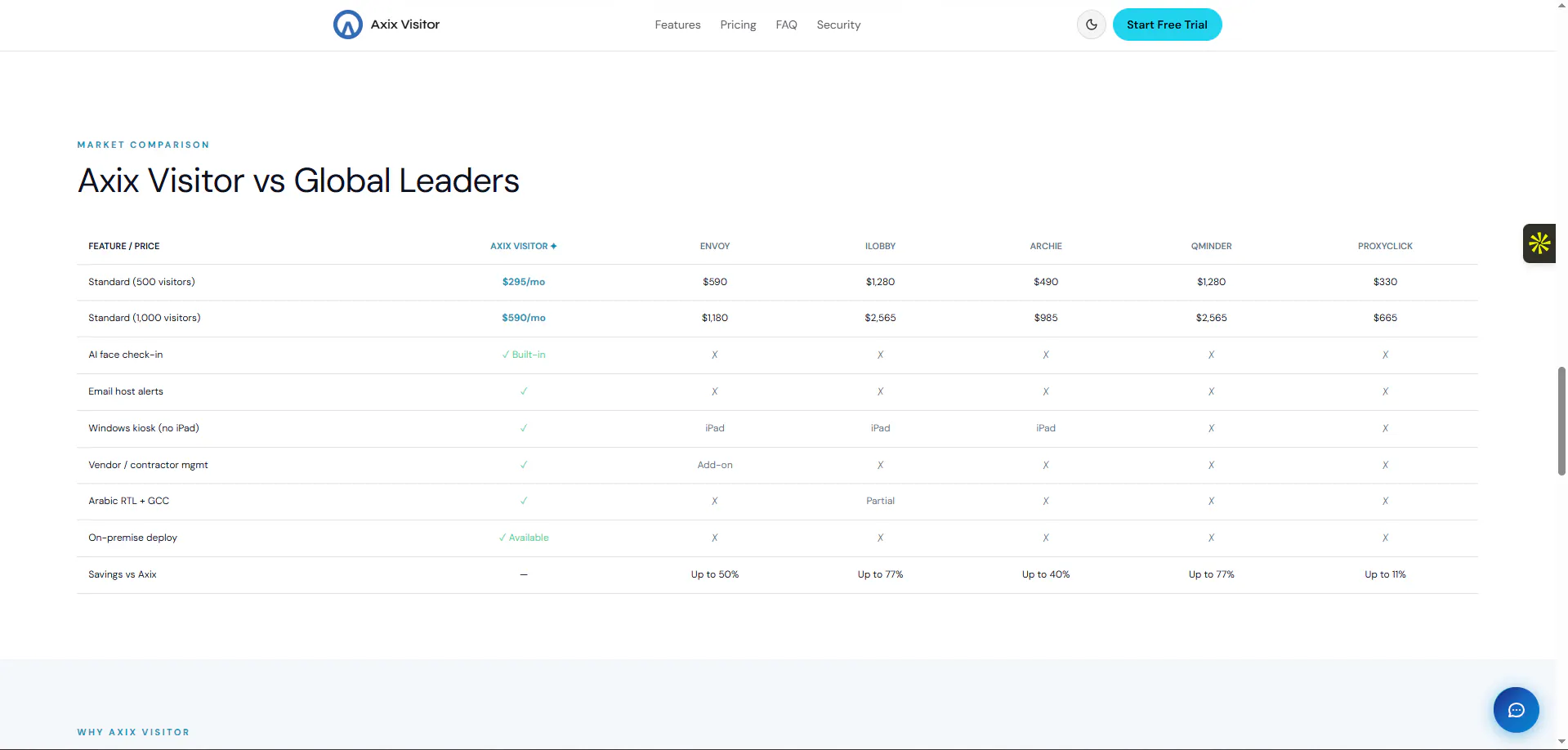The image size is (1568, 750).
Task: Click the Available checkmark cell
Action: pyautogui.click(x=523, y=538)
